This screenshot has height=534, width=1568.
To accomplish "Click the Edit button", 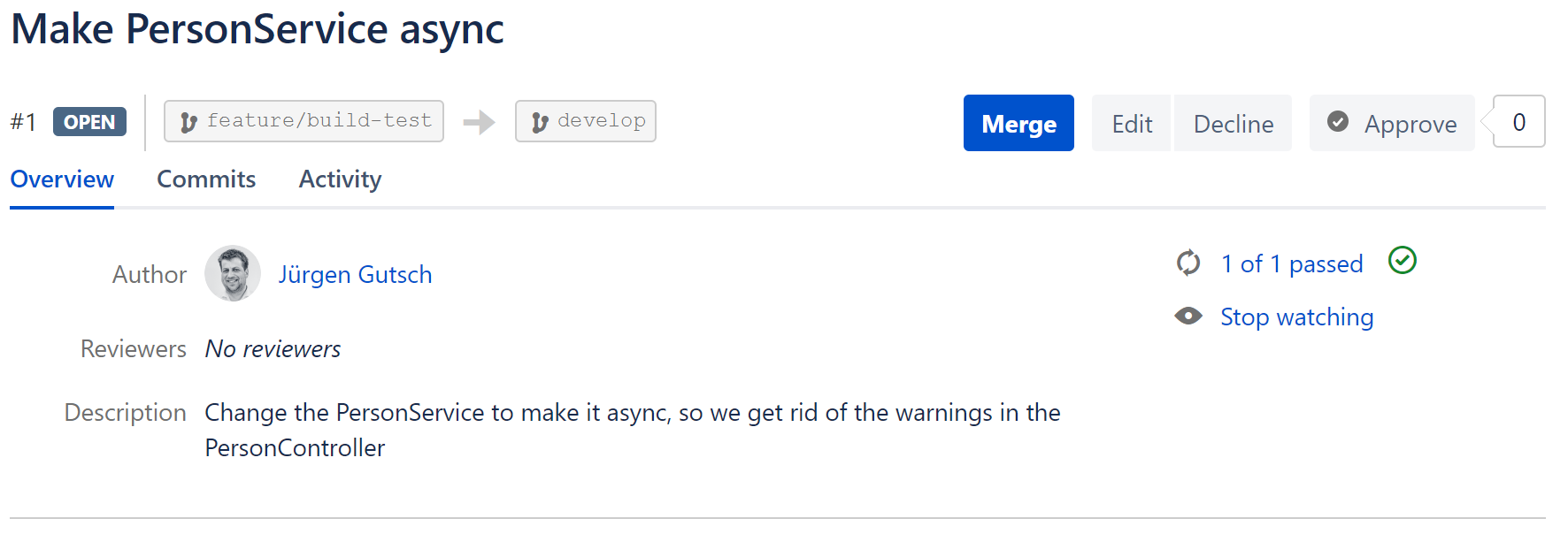I will [1132, 124].
